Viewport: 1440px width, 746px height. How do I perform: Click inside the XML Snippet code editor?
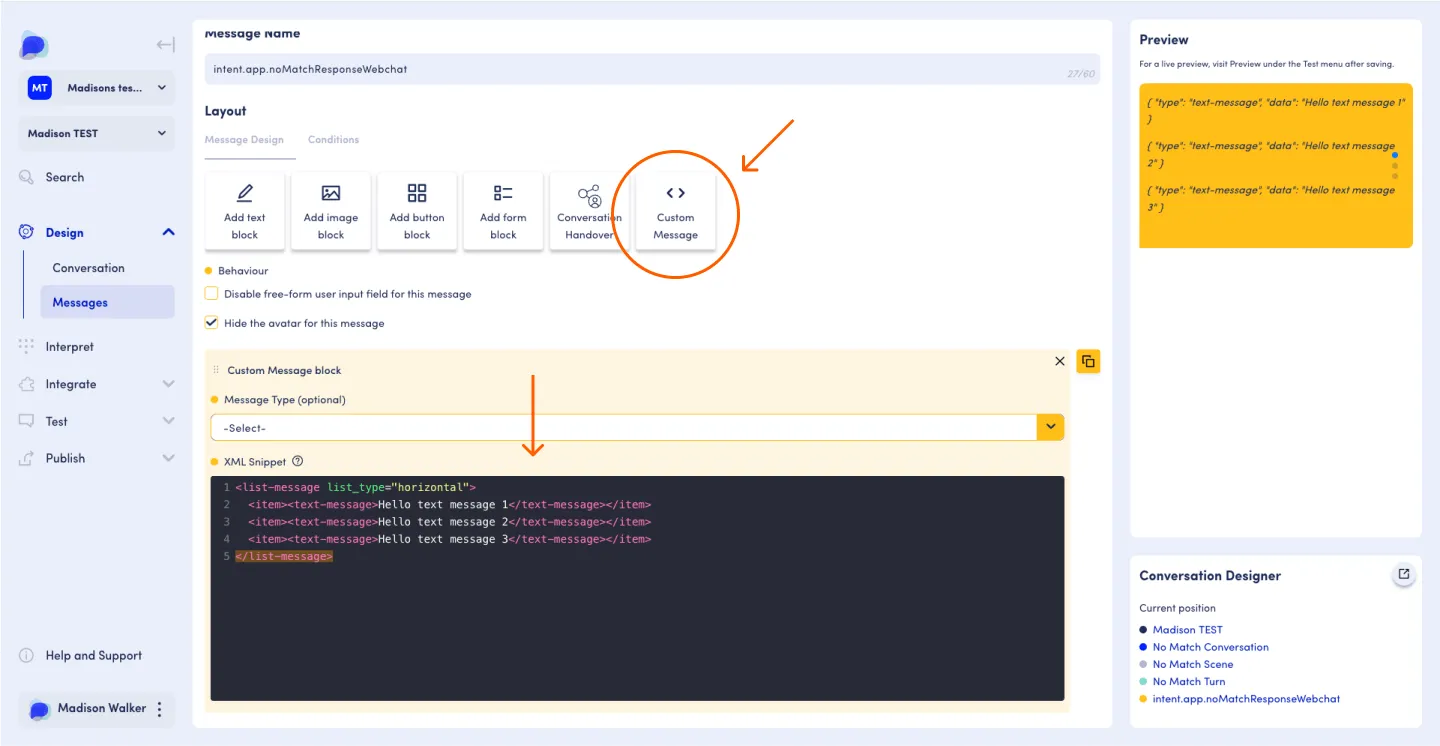[638, 589]
